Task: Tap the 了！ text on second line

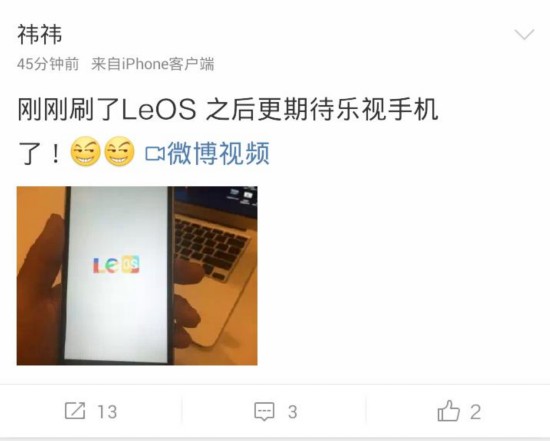Action: (40, 153)
